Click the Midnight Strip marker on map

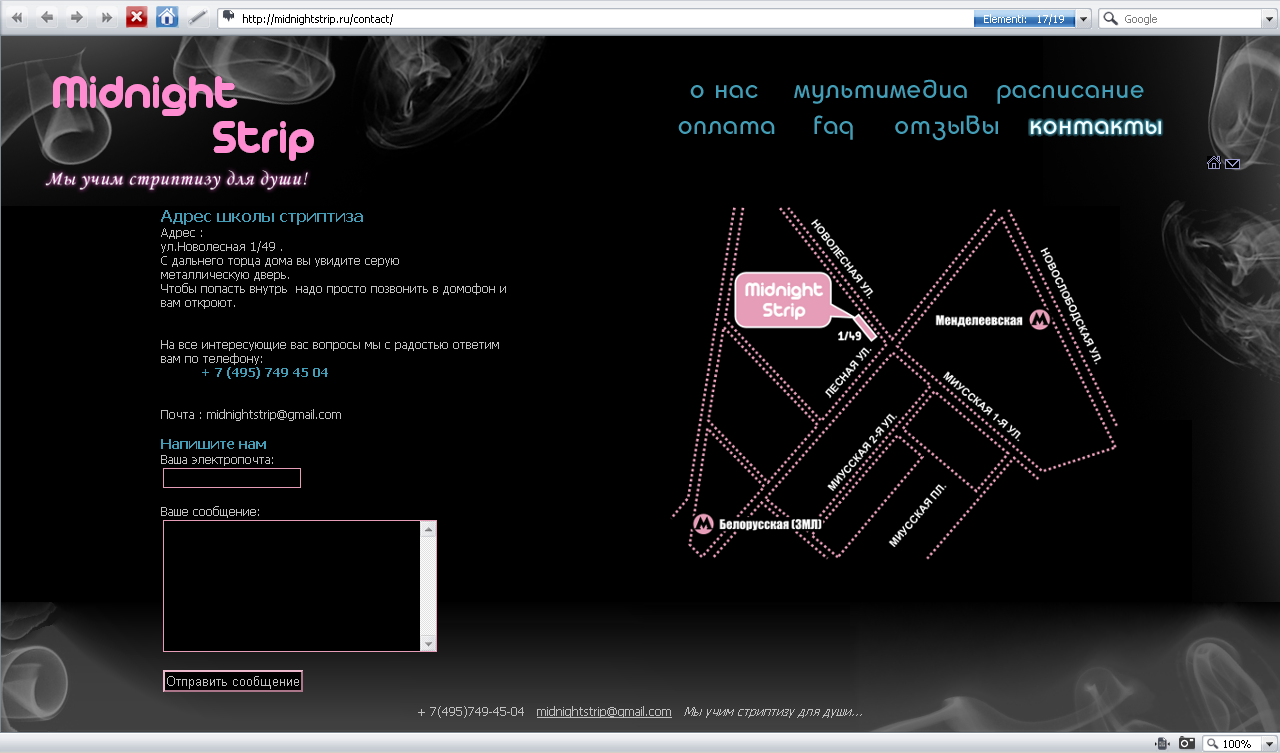pos(784,299)
